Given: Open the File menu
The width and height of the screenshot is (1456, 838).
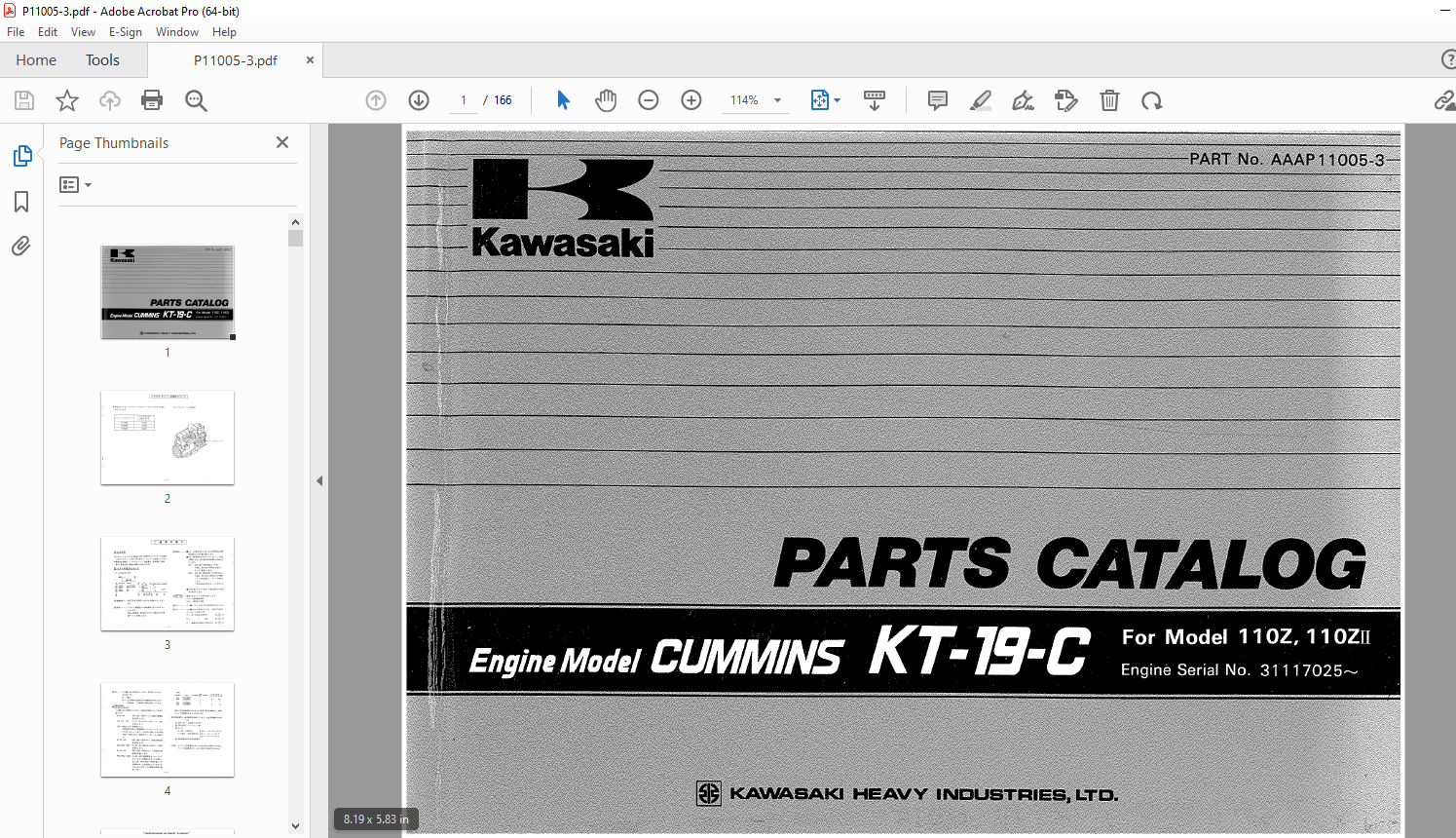Looking at the screenshot, I should [x=16, y=32].
